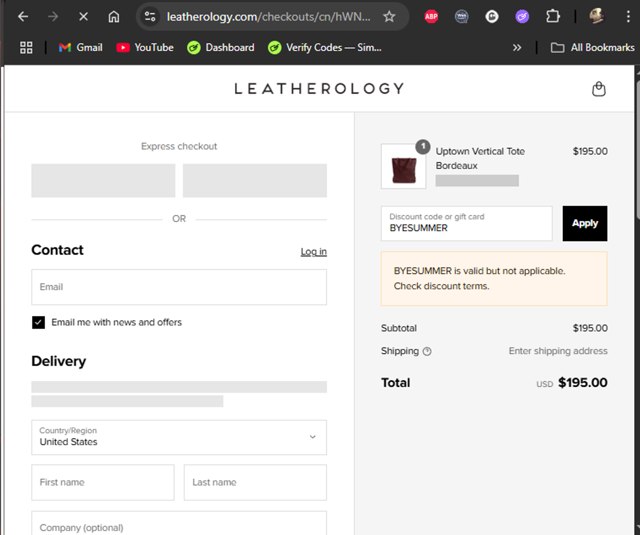The image size is (640, 535).
Task: Open the extensions puzzle menu
Action: (553, 17)
